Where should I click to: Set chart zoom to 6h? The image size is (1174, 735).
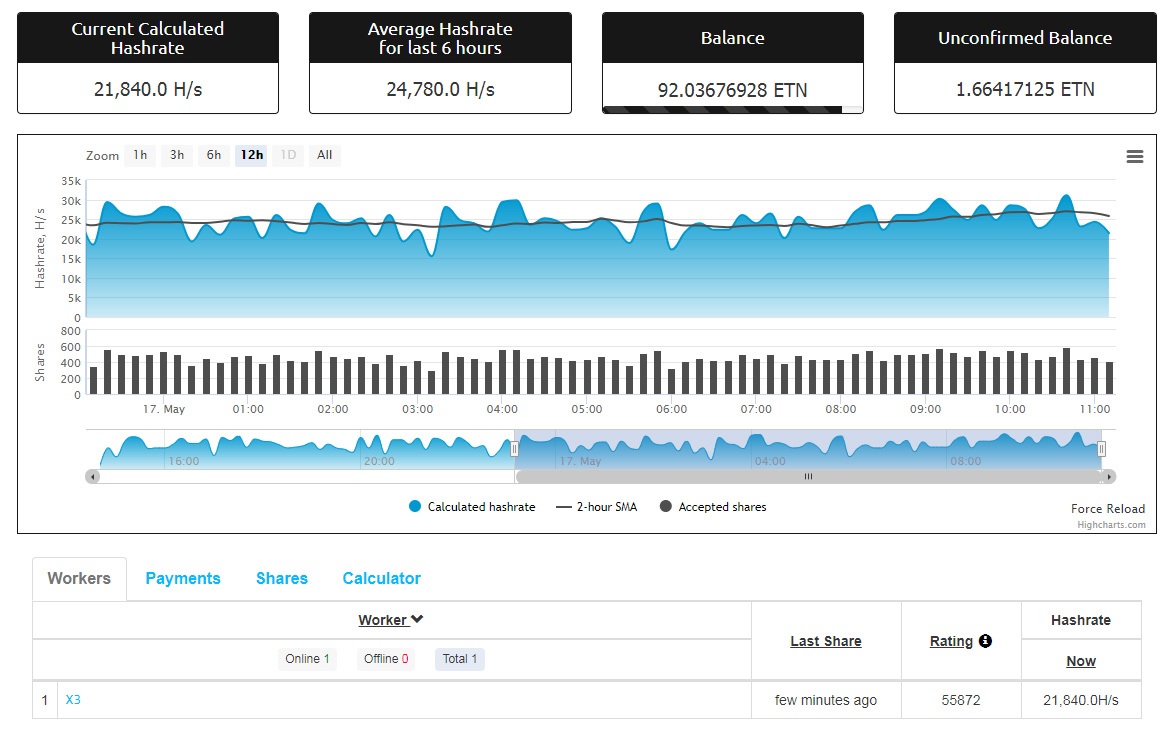click(214, 155)
